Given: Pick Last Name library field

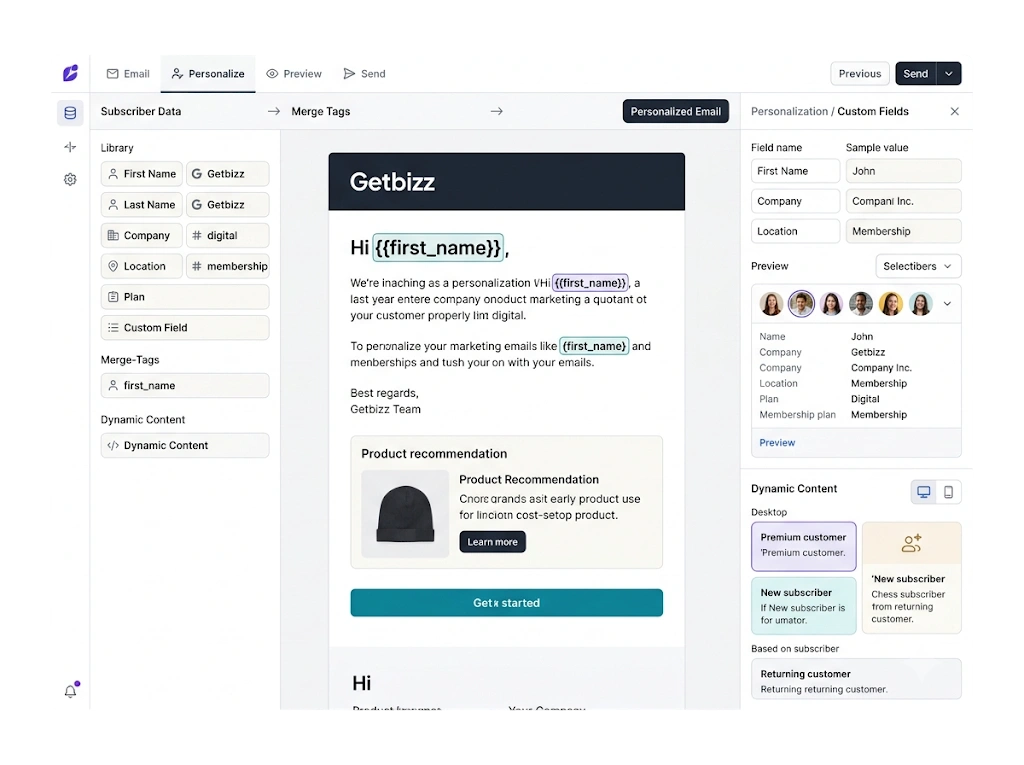Looking at the screenshot, I should [142, 204].
